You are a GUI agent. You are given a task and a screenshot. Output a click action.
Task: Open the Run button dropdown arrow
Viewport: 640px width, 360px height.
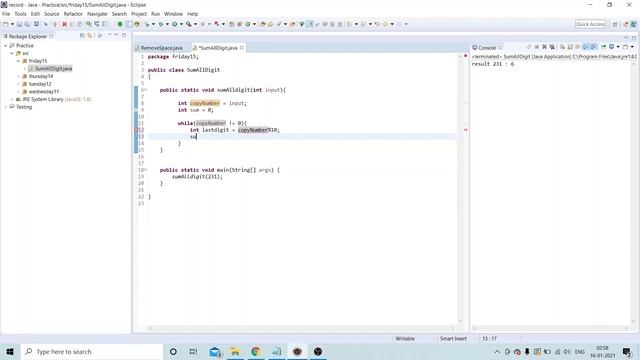coord(181,24)
